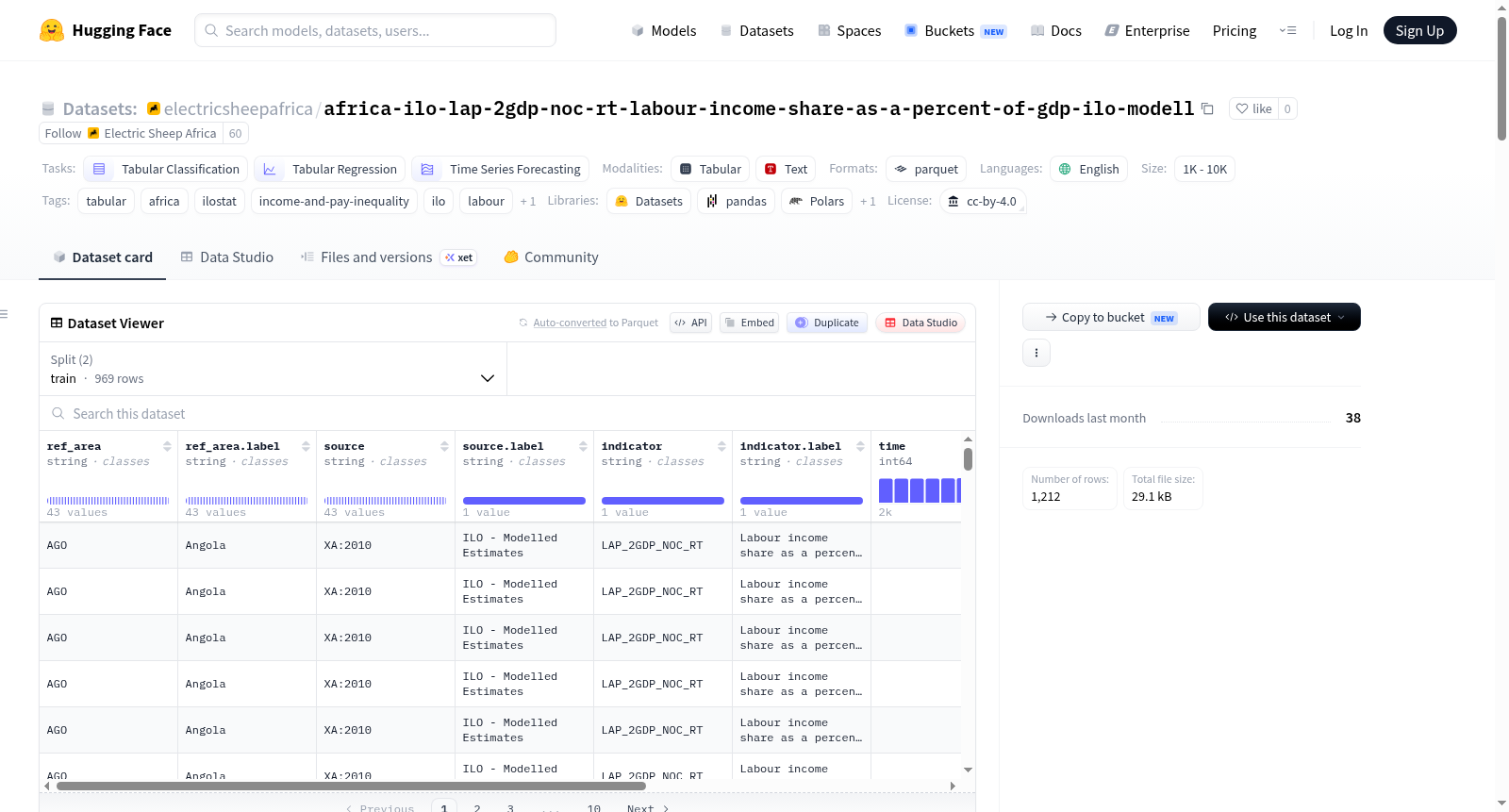Switch to the Dataset card tab

(102, 257)
